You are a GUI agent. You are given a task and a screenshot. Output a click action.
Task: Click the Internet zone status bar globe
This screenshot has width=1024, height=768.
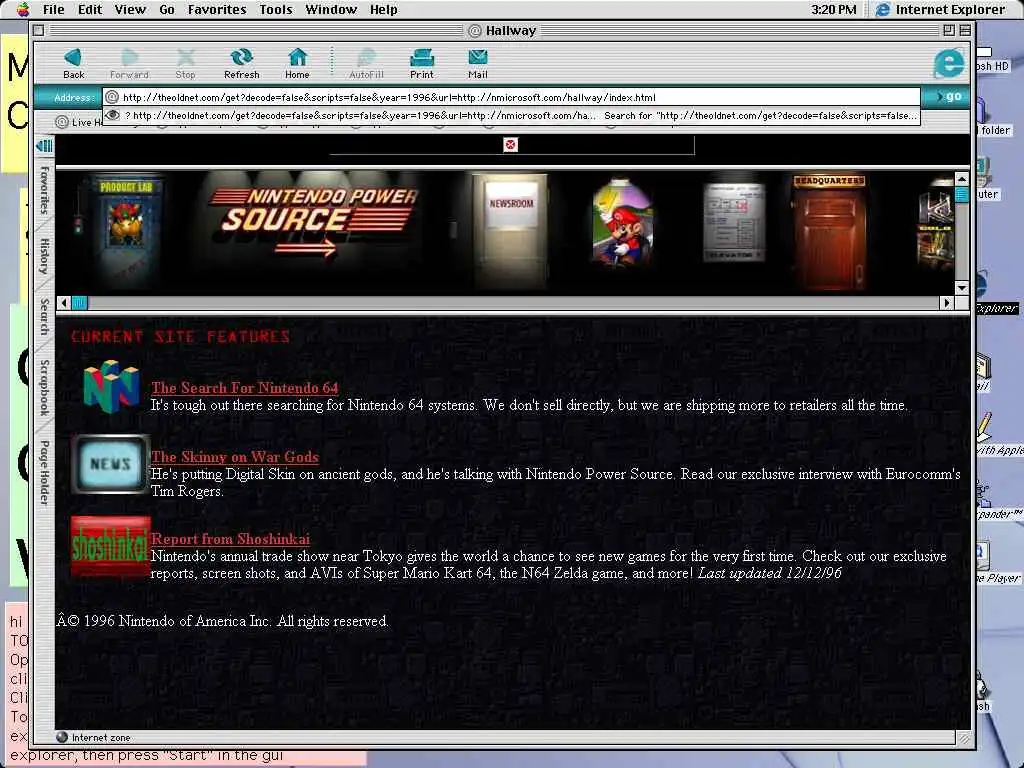click(62, 737)
